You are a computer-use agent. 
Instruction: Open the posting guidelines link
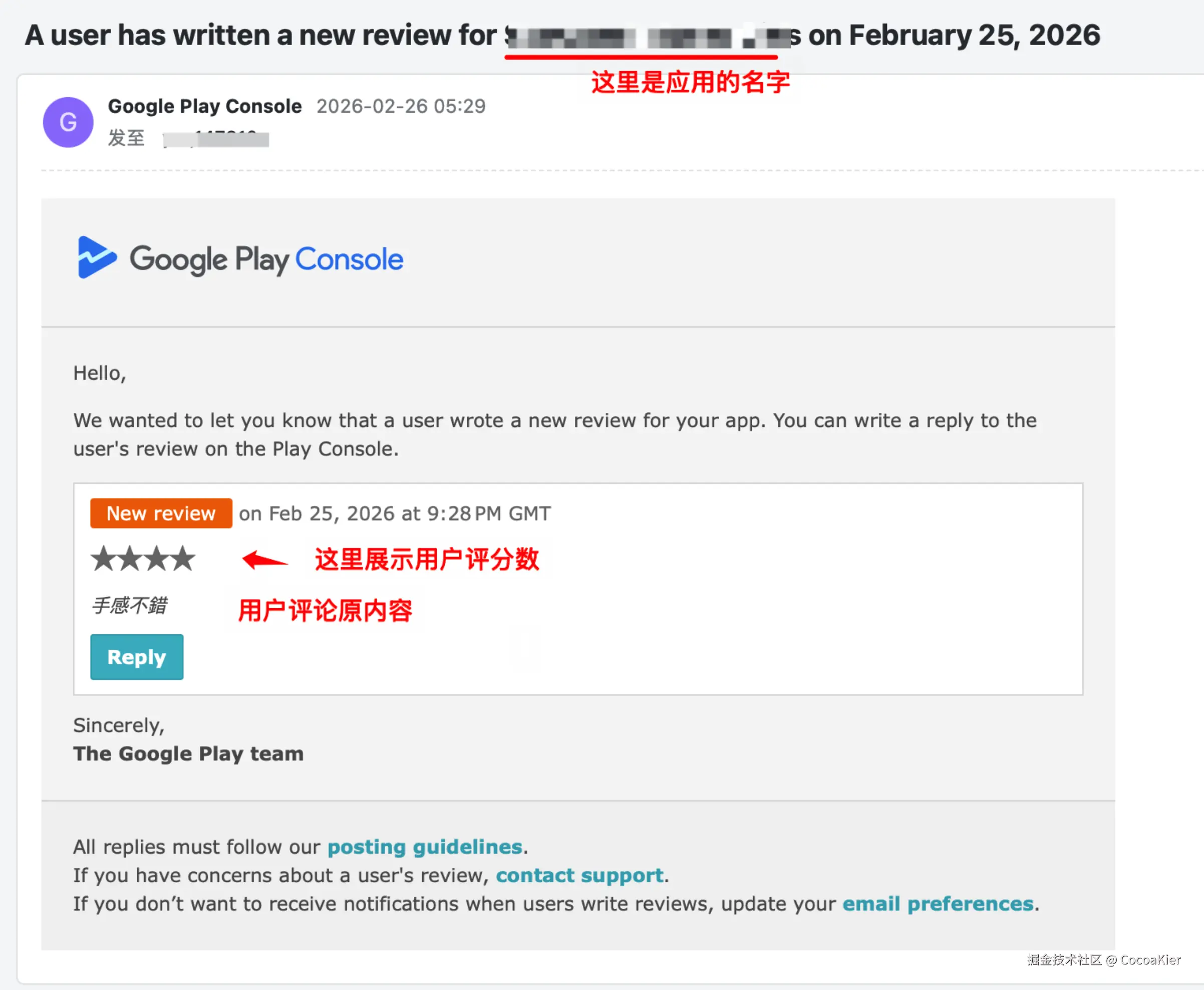click(425, 847)
